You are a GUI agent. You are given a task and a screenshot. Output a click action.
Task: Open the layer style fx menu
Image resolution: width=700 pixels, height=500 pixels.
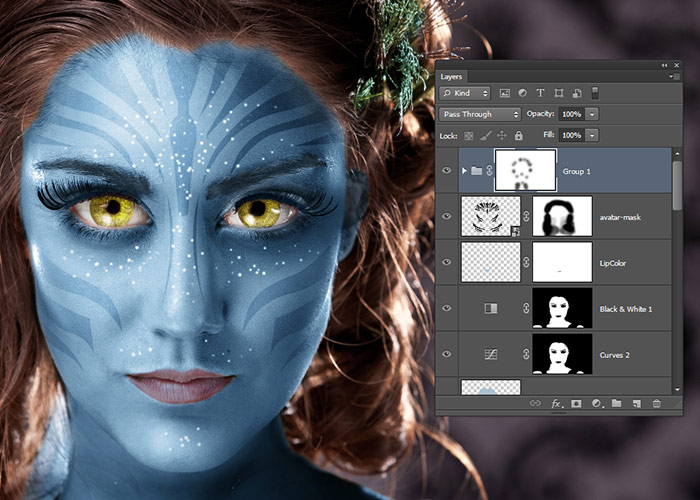click(x=556, y=403)
